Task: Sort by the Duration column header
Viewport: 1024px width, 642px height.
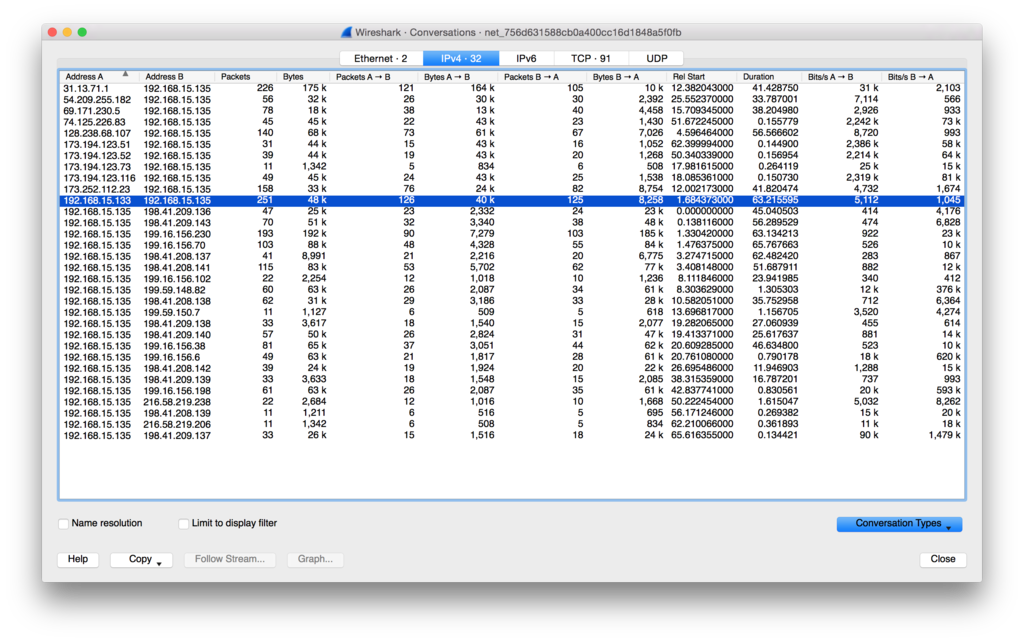Action: click(770, 76)
